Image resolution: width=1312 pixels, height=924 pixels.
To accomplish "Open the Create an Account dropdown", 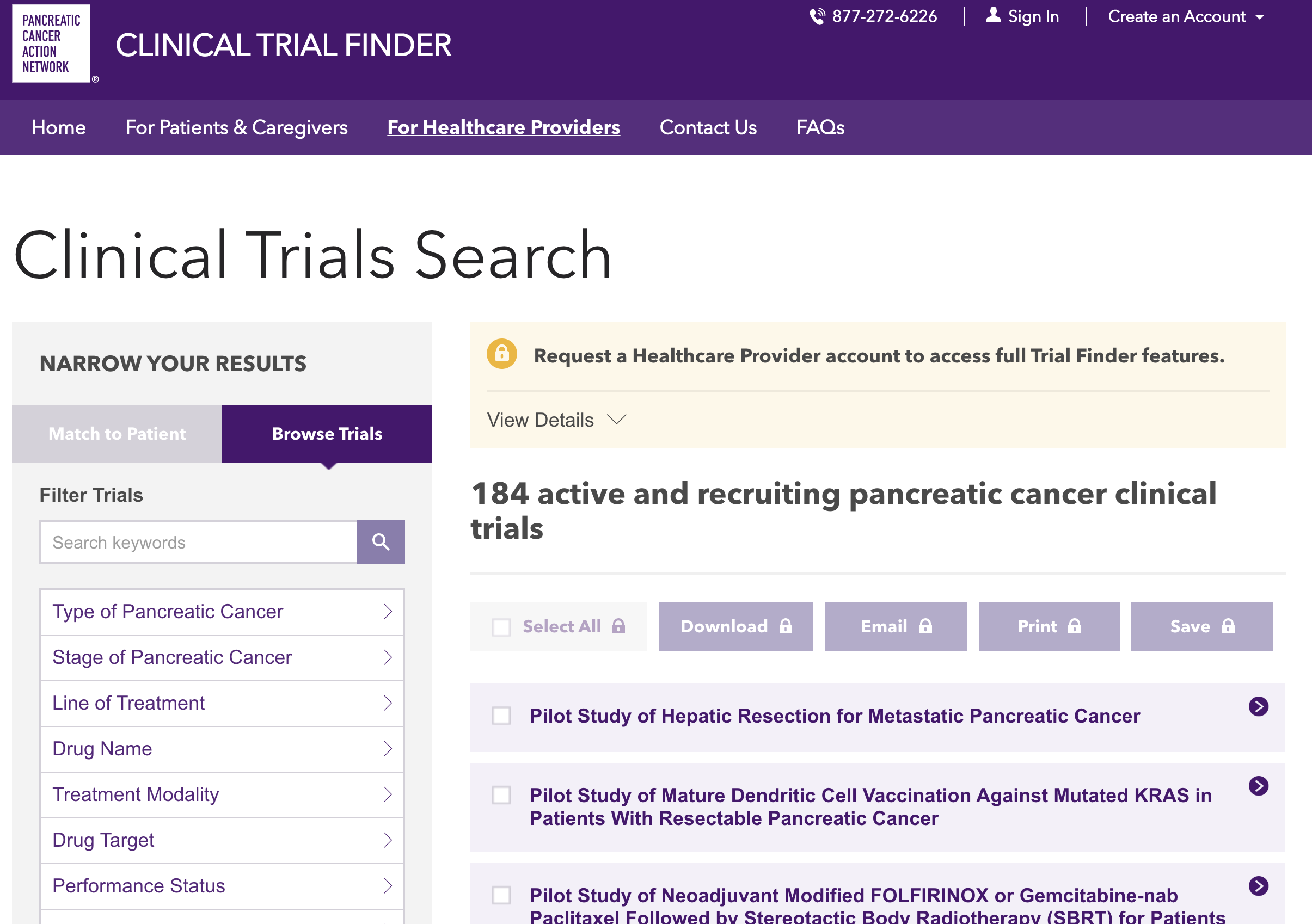I will tap(1185, 16).
